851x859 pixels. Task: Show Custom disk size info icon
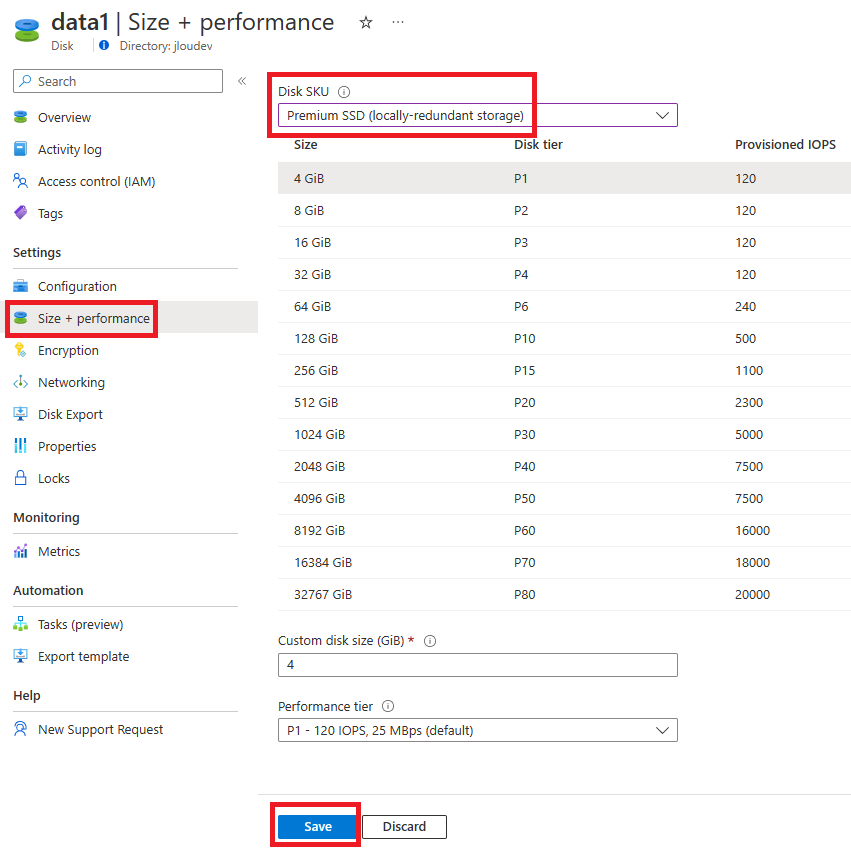(x=430, y=641)
